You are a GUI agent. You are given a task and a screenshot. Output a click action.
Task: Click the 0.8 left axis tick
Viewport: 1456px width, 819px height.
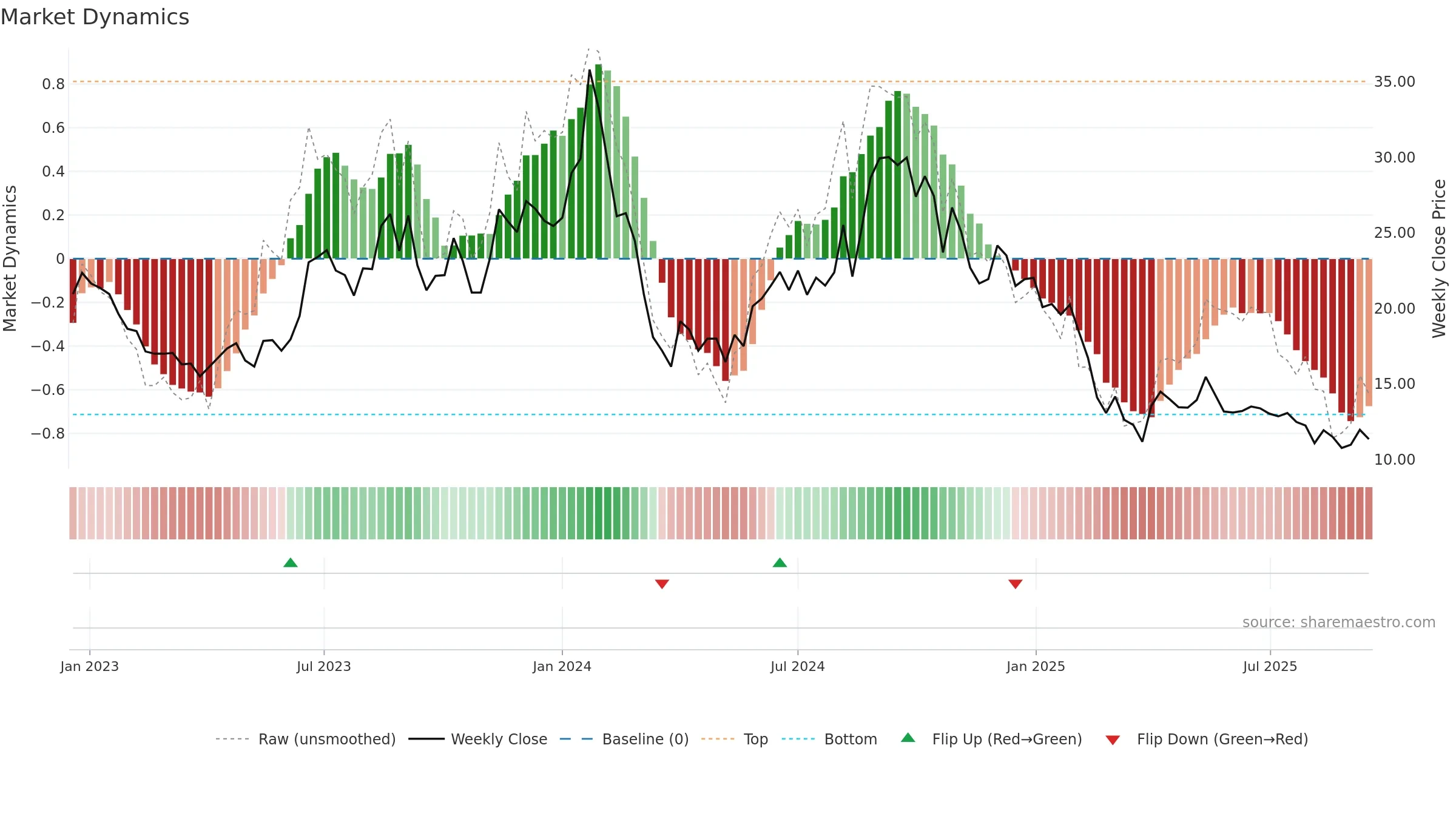[x=53, y=84]
